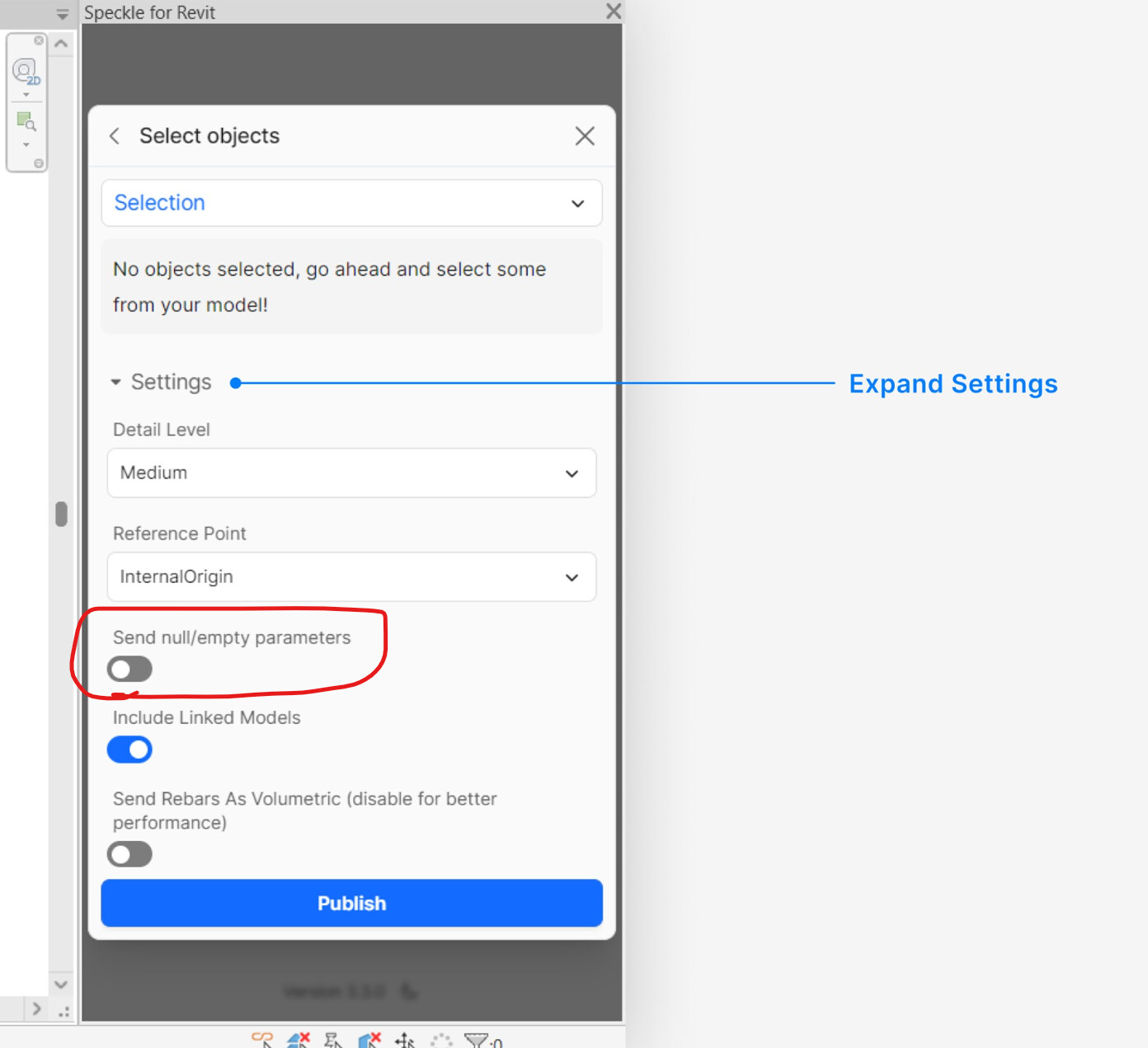Click the vertical scrollbar thumb
This screenshot has height=1048, width=1148.
[x=61, y=514]
